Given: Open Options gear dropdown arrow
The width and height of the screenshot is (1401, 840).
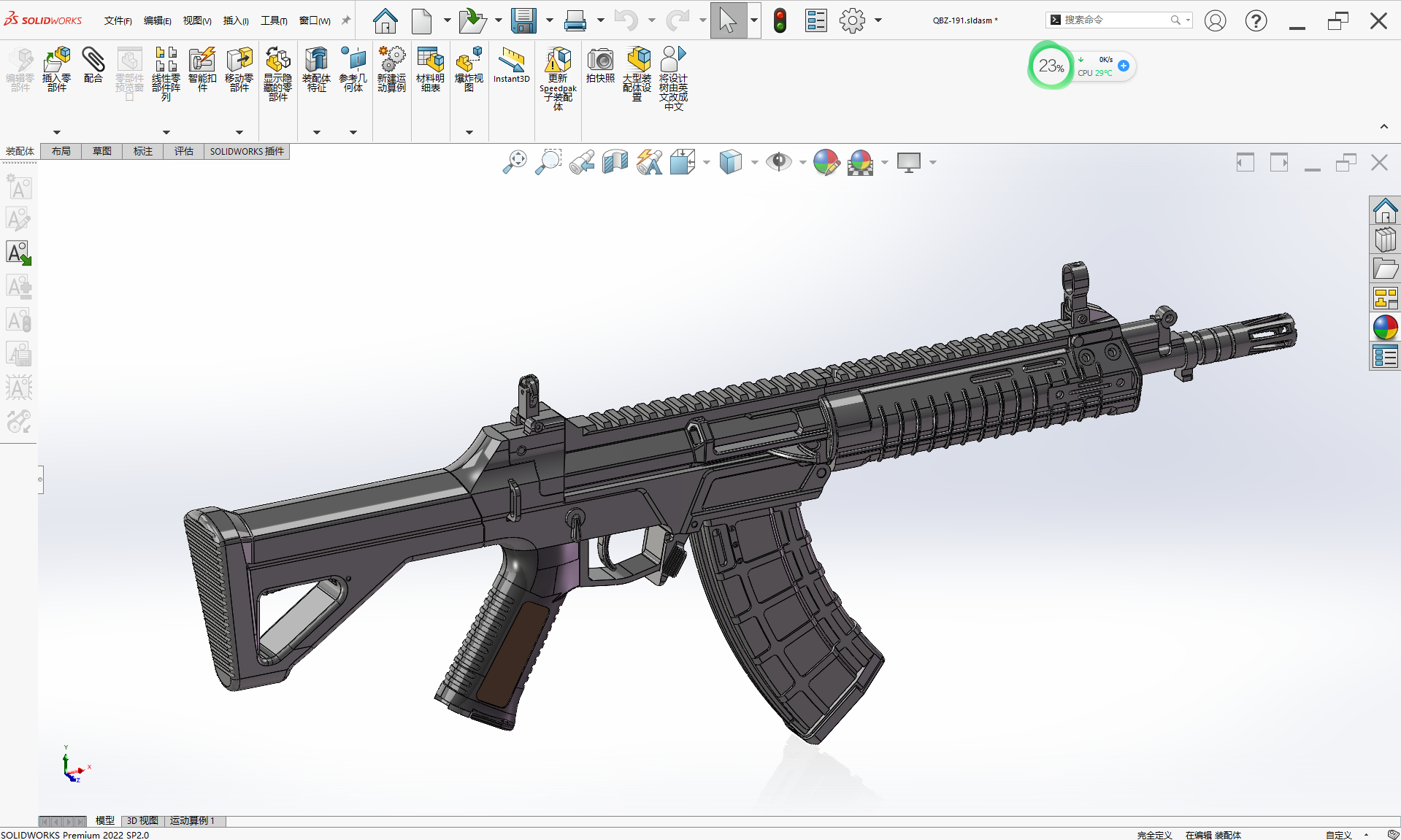Looking at the screenshot, I should [878, 20].
